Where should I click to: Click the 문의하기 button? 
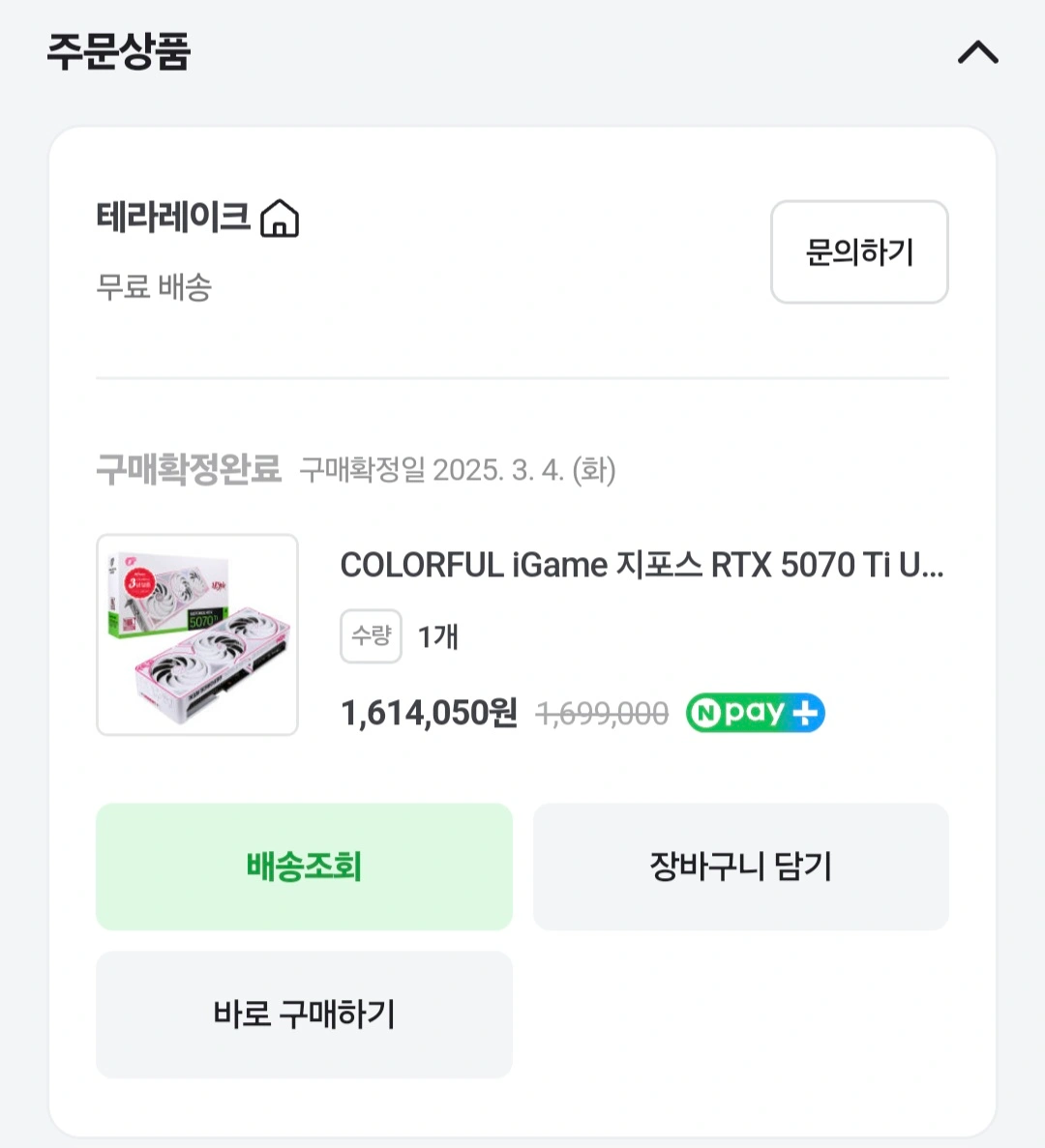859,251
